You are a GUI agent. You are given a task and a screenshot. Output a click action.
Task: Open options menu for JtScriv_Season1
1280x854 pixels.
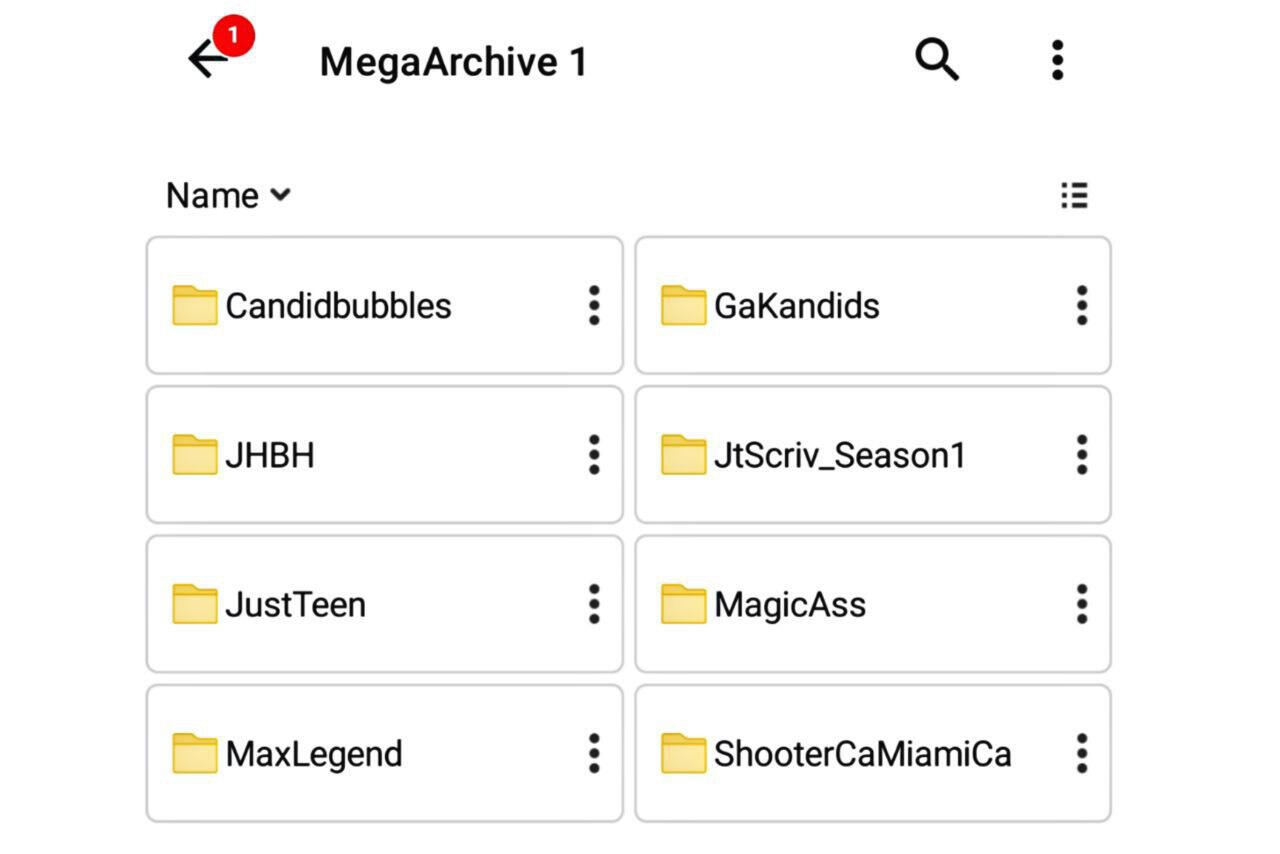pyautogui.click(x=1081, y=455)
